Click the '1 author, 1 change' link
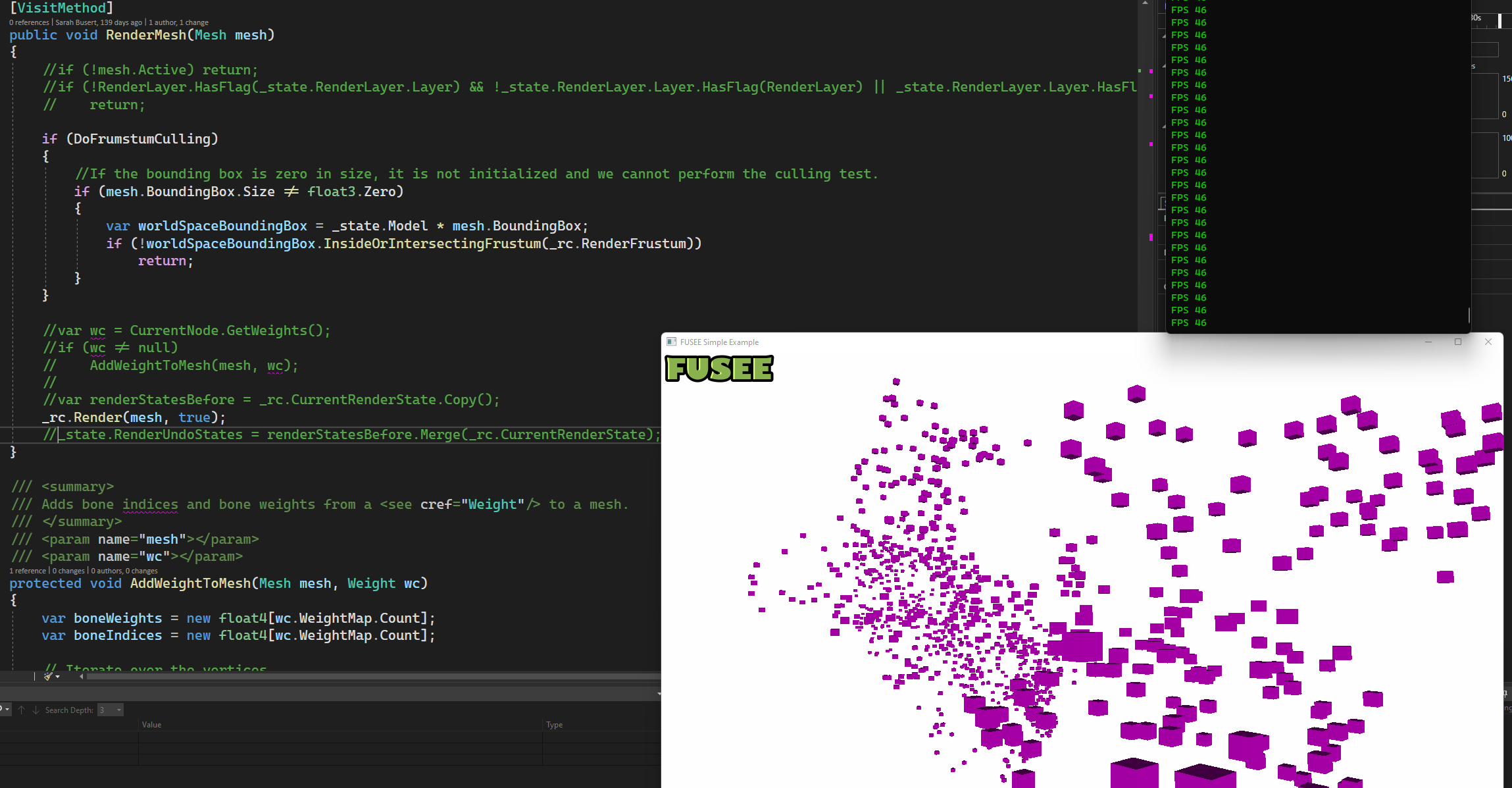The width and height of the screenshot is (1512, 788). click(178, 22)
